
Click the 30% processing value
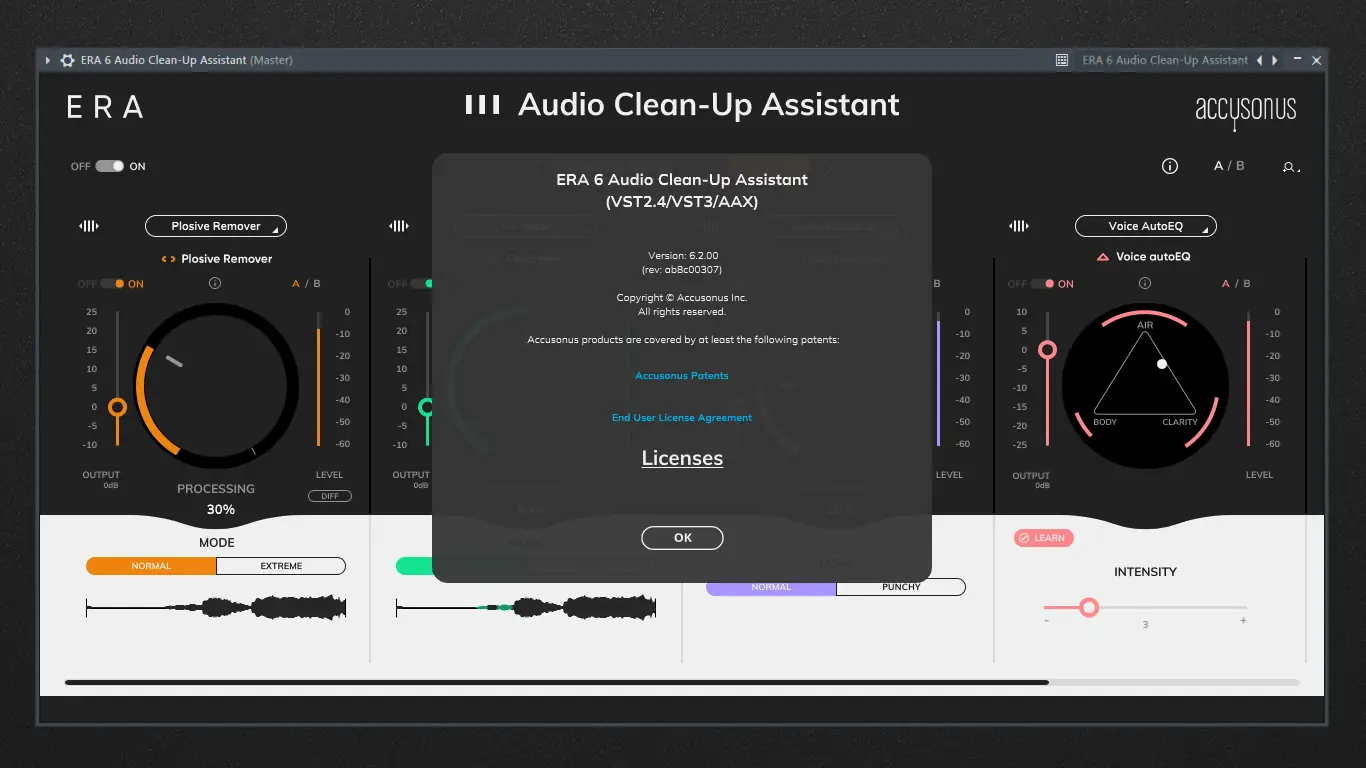tap(221, 509)
